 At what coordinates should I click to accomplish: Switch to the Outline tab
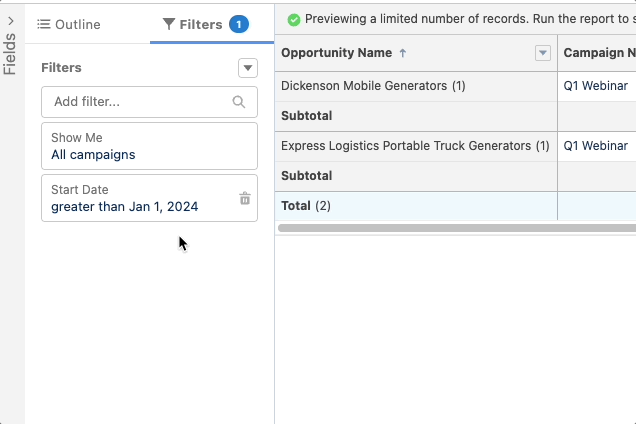pyautogui.click(x=69, y=24)
